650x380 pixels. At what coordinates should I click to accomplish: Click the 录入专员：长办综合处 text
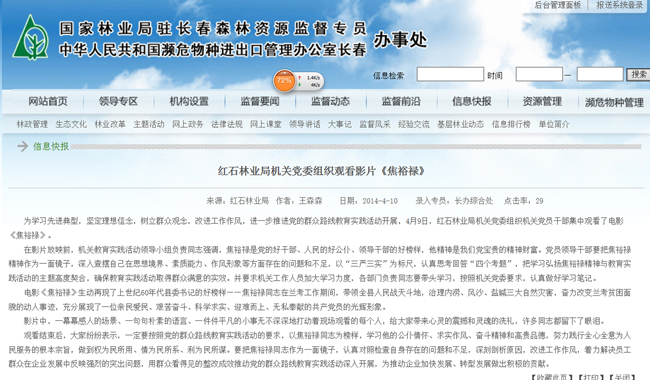454,201
